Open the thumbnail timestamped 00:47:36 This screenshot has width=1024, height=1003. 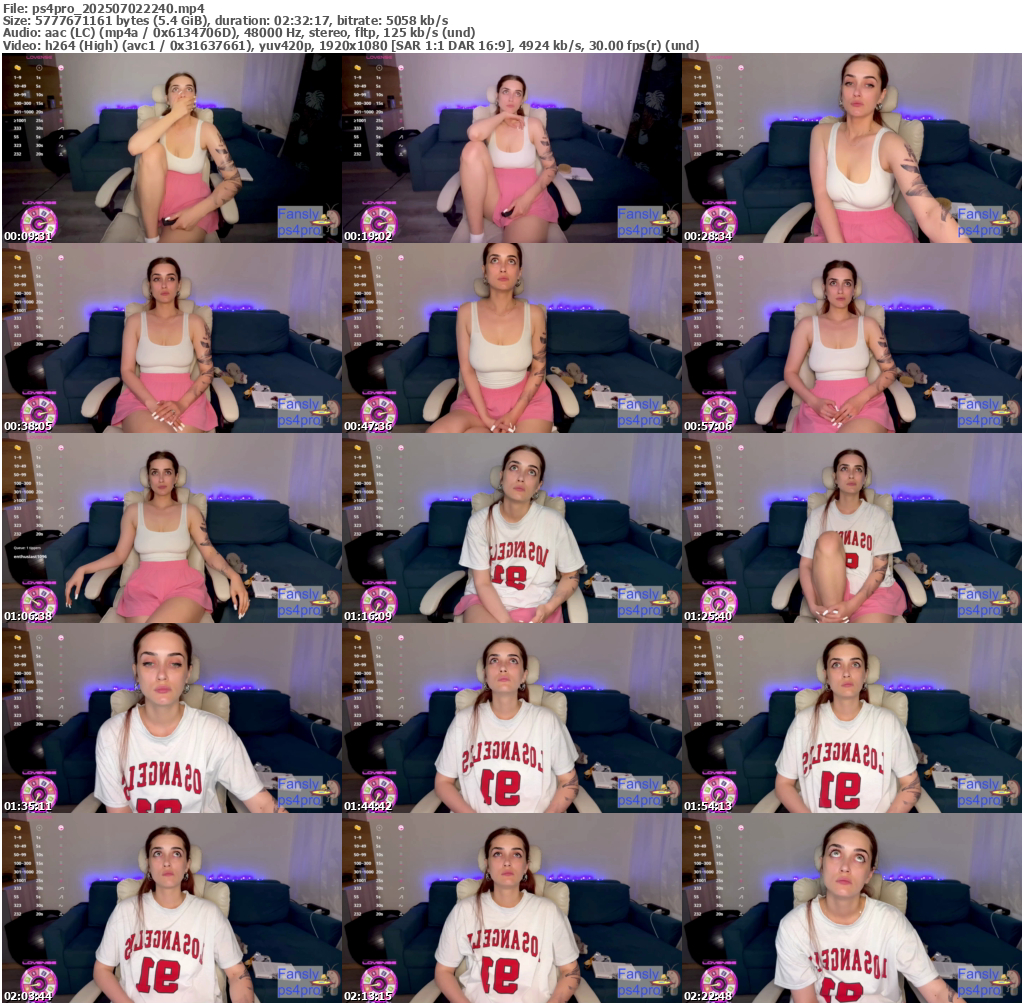click(x=511, y=338)
